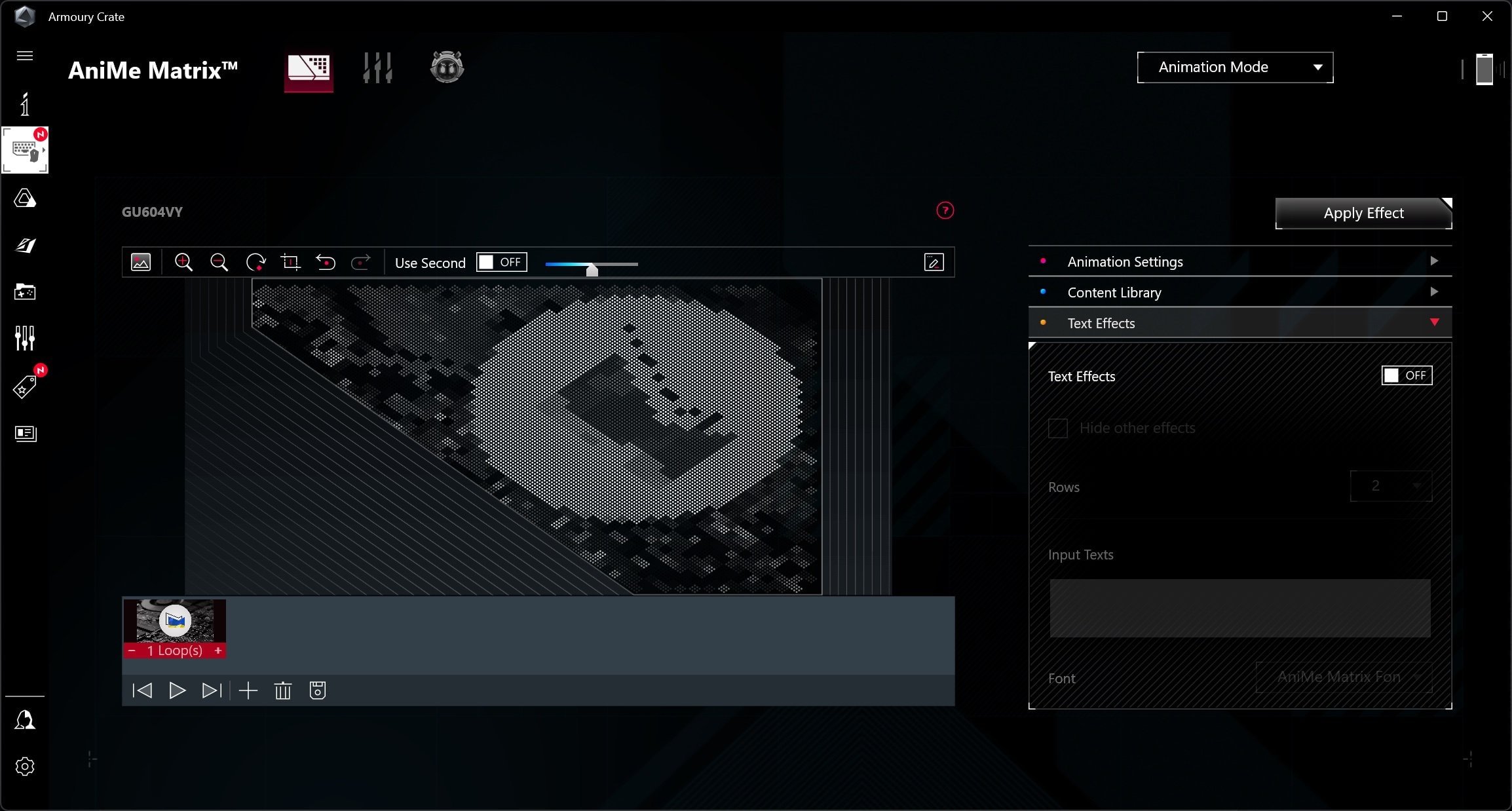This screenshot has width=1512, height=811.
Task: Check Hide other effects checkbox
Action: (1058, 428)
